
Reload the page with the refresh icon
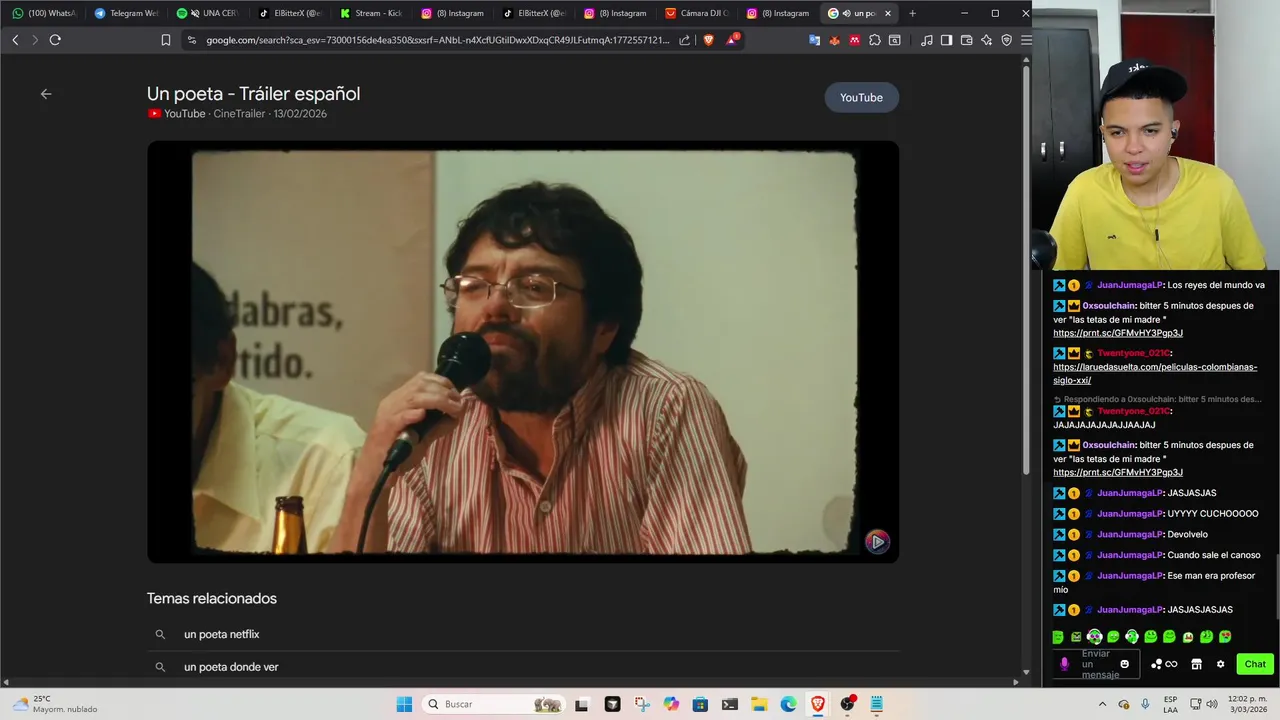[x=55, y=40]
